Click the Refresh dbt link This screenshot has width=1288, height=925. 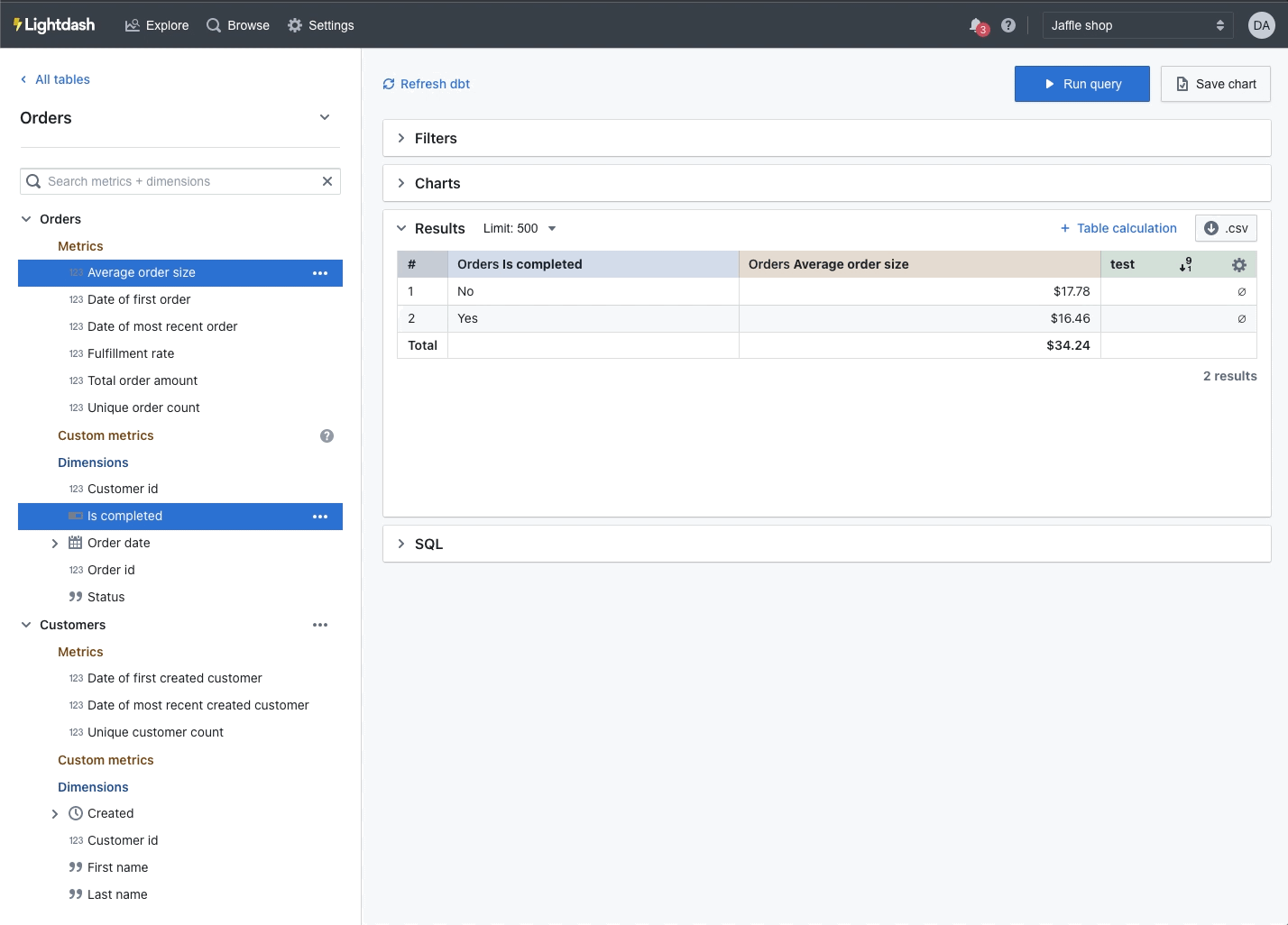point(426,83)
